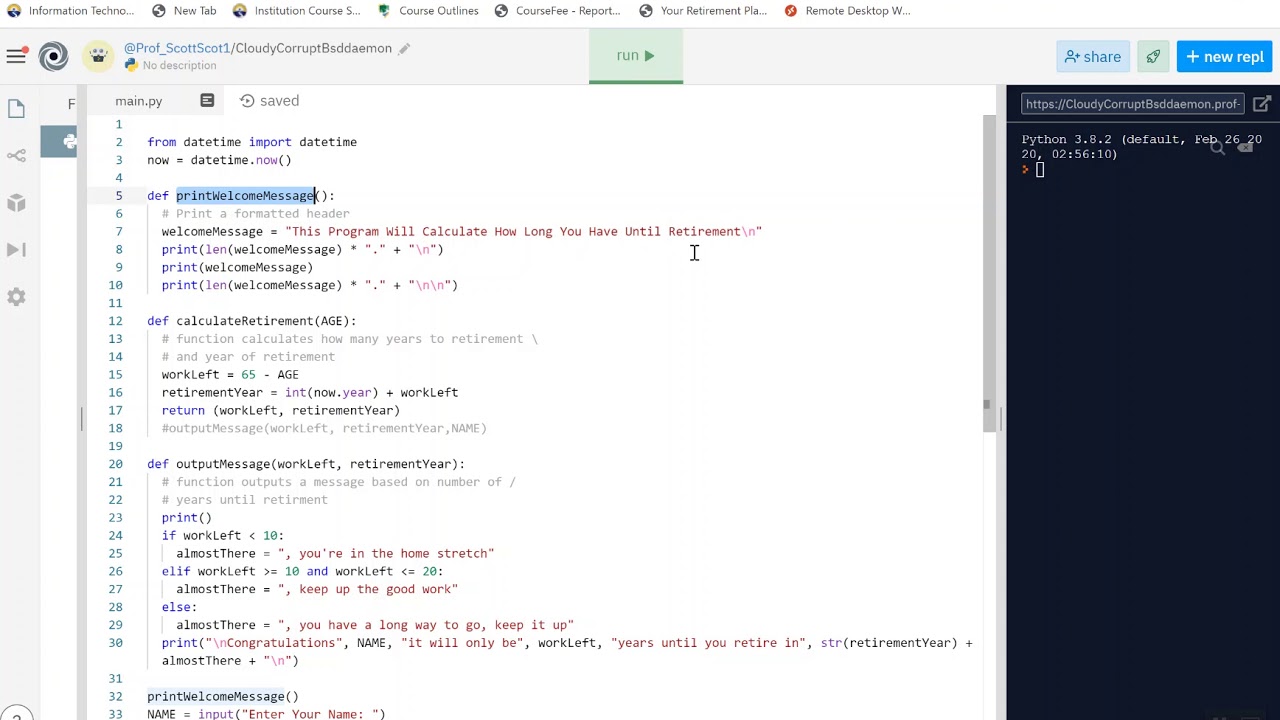The image size is (1280, 720).
Task: Click the printWelcomeMessage() call on line 32
Action: coord(223,696)
